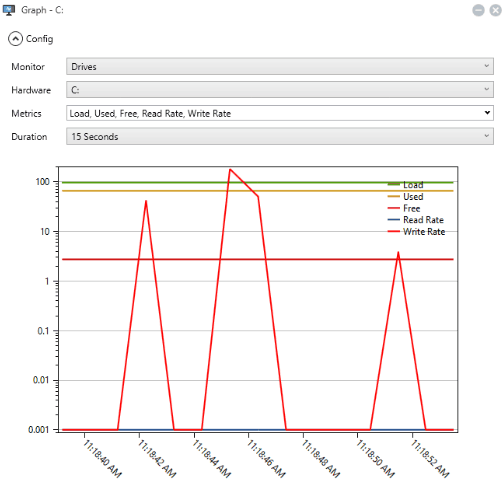
Task: Collapse the Config section chevron
Action: pos(15,39)
